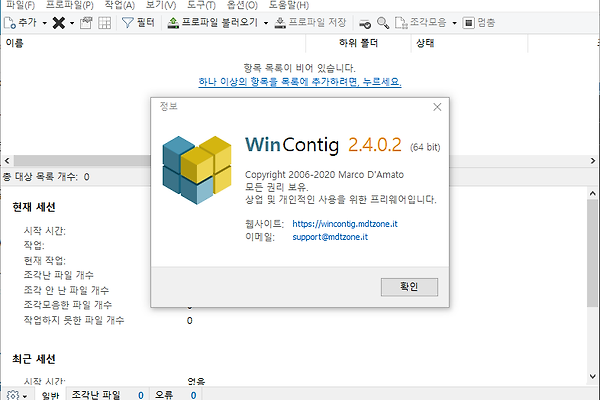600x400 pixels.
Task: Close the 정보 dialog with X
Action: [437, 107]
